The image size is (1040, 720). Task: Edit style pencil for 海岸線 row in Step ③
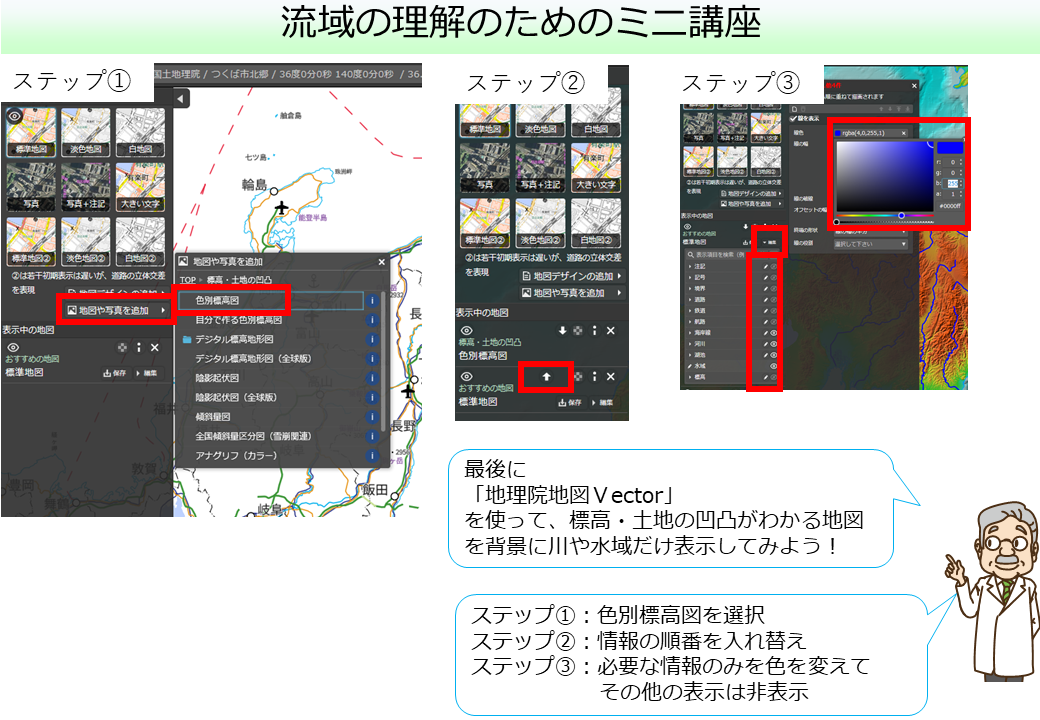pyautogui.click(x=765, y=333)
